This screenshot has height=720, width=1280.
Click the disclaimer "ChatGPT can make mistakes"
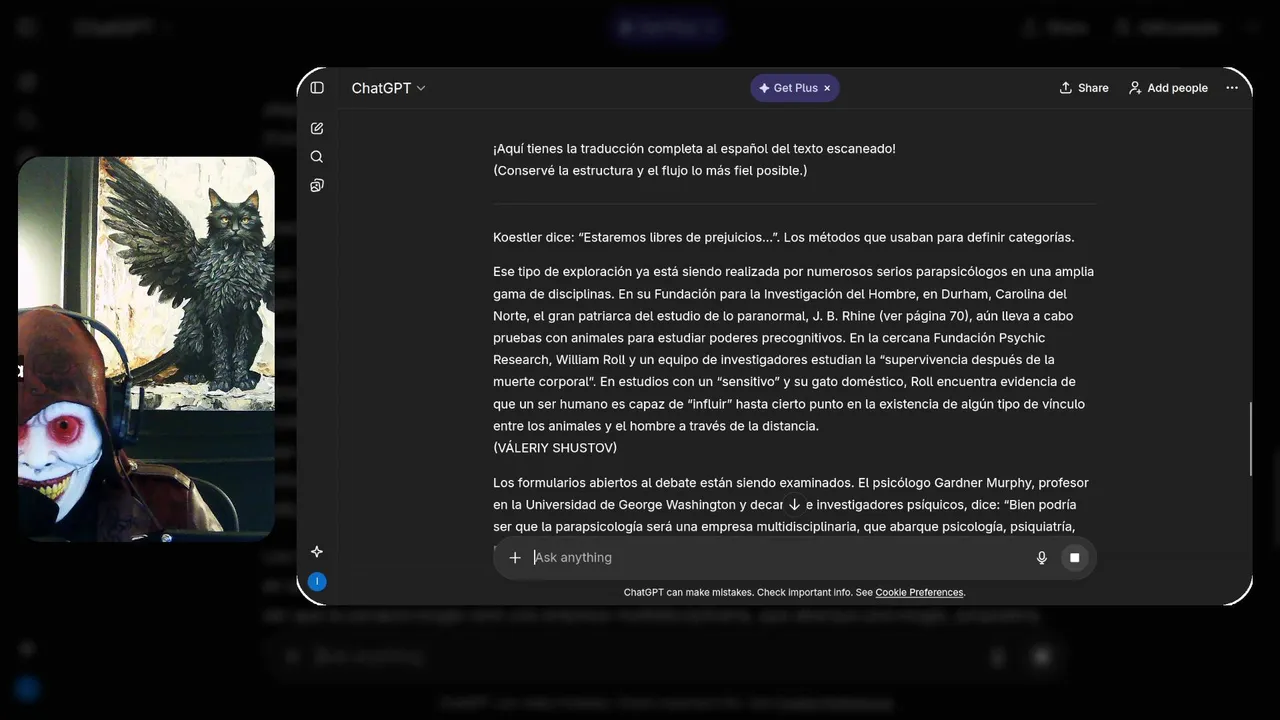(x=794, y=593)
